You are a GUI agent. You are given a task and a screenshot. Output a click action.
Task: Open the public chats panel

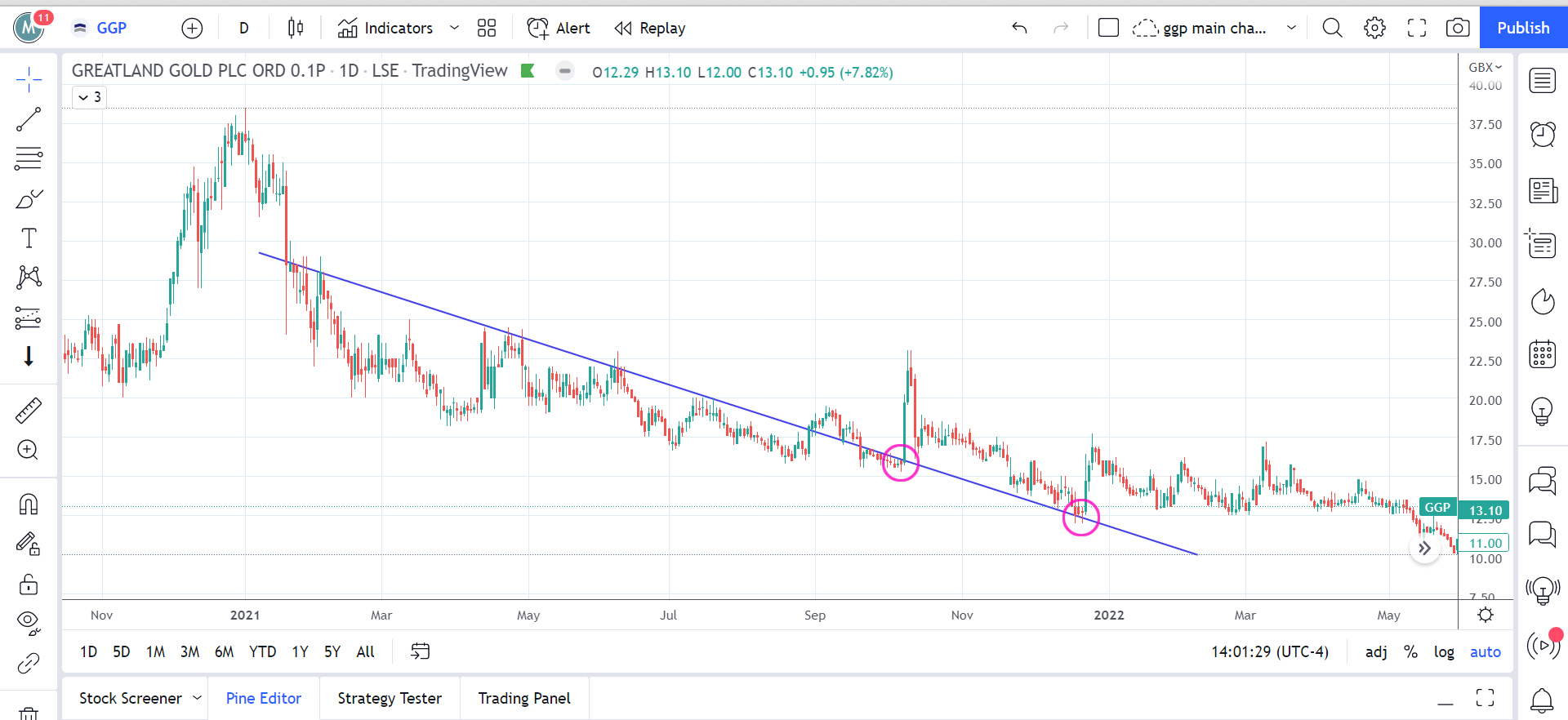[x=1543, y=481]
